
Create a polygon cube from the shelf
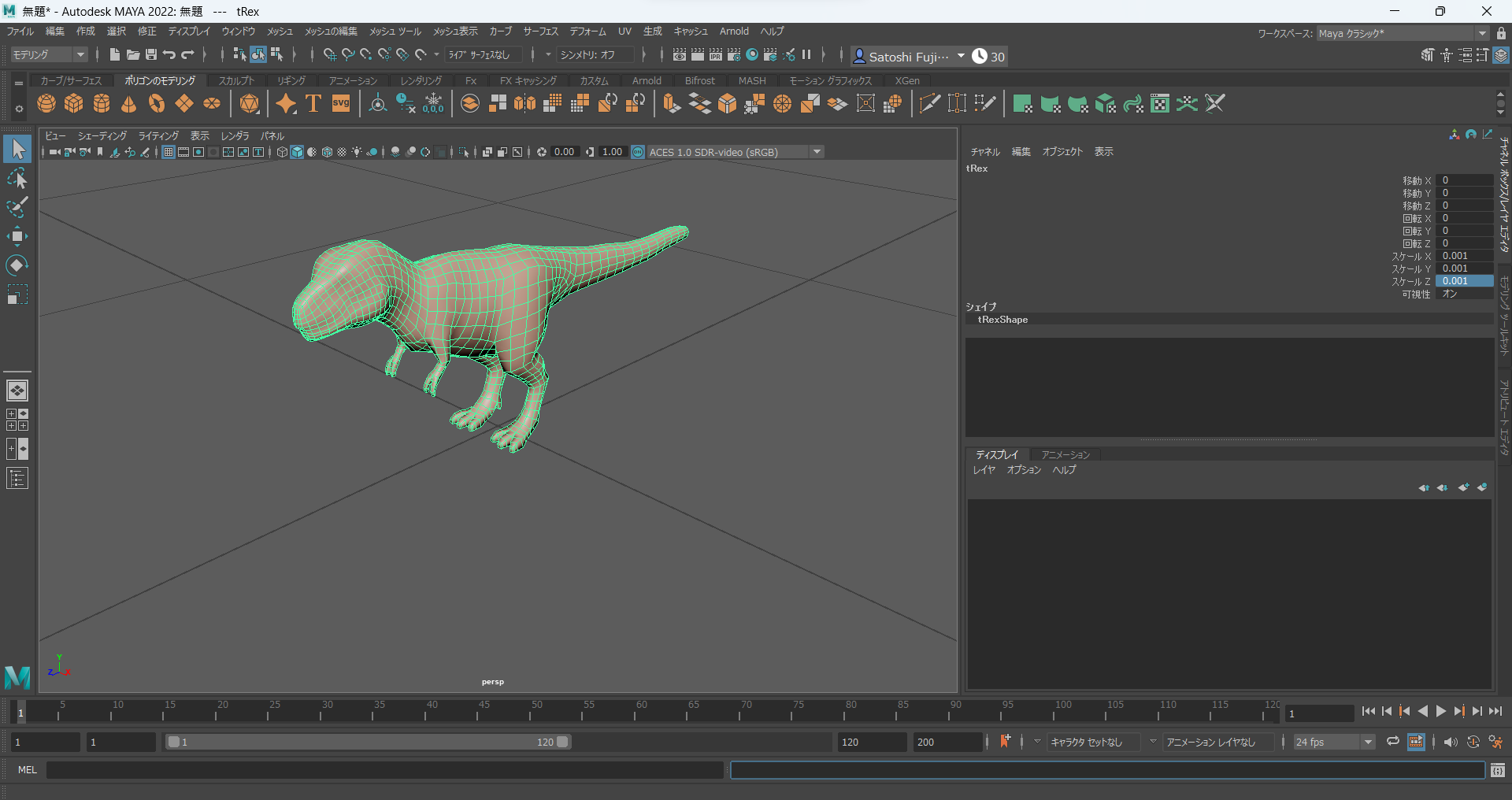(74, 103)
